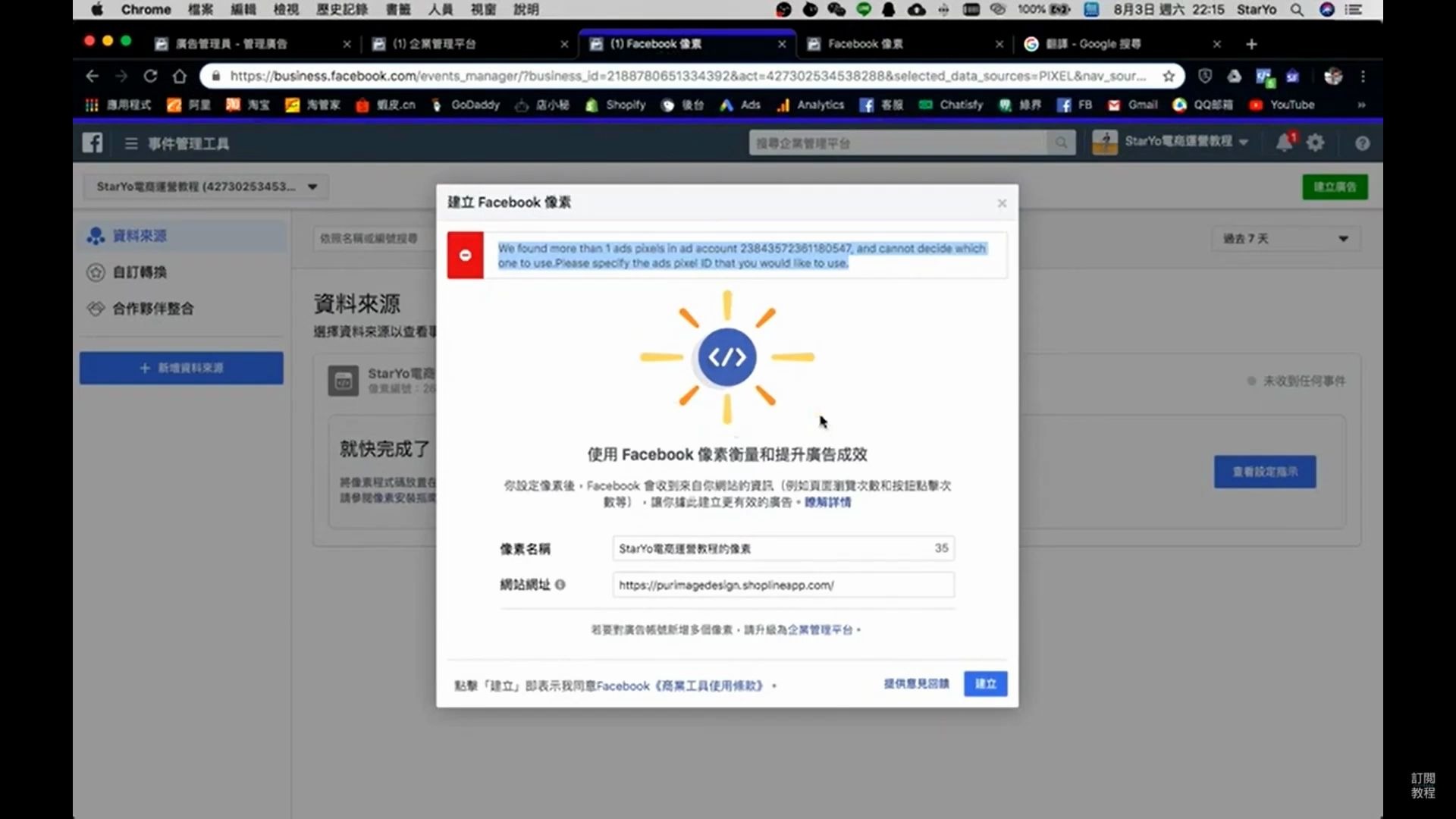The height and width of the screenshot is (819, 1456).
Task: Click the browser home icon
Action: [x=179, y=76]
